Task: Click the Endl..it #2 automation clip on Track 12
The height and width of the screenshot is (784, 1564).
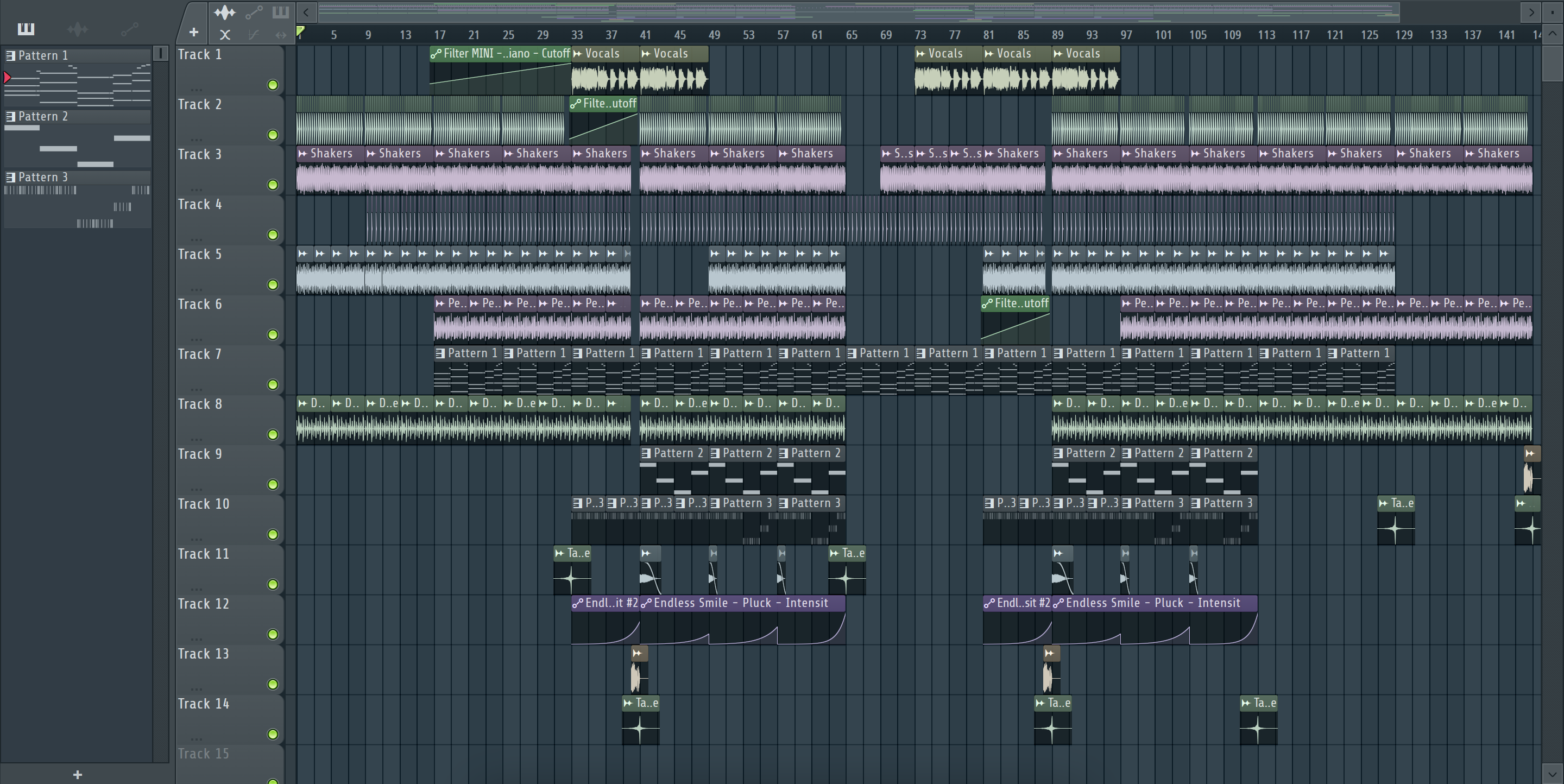Action: point(605,619)
